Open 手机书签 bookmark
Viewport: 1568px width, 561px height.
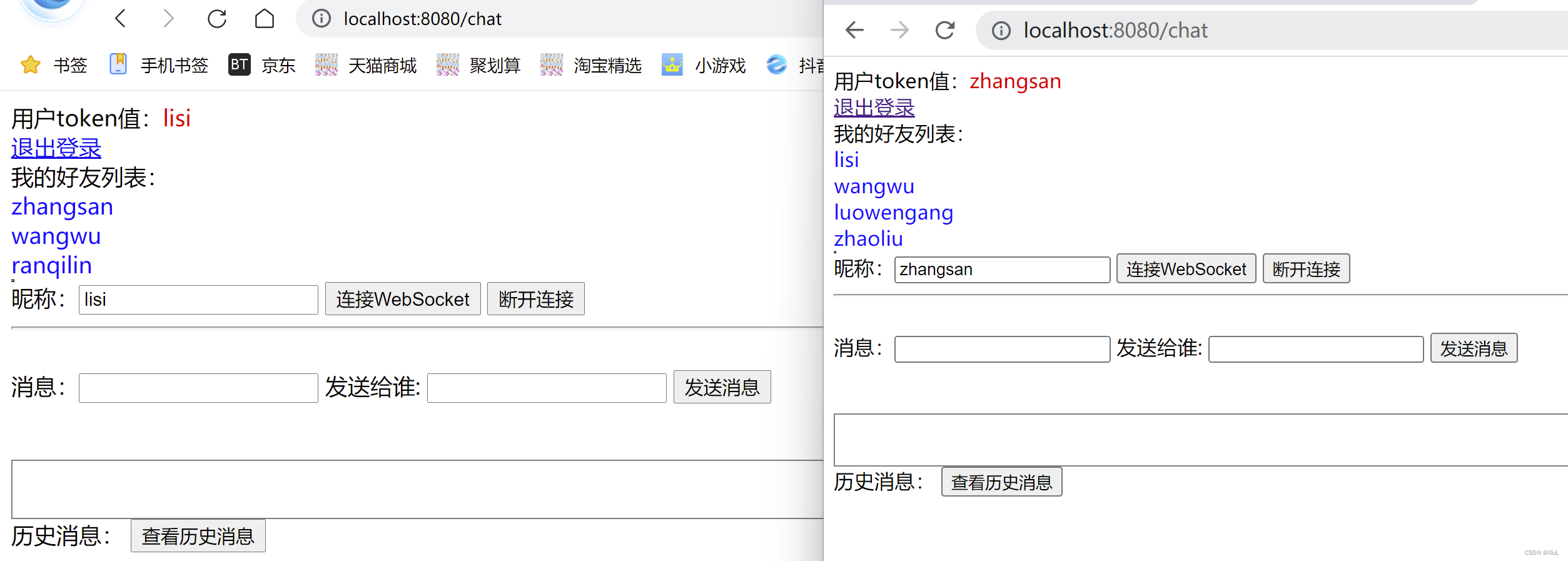(159, 65)
